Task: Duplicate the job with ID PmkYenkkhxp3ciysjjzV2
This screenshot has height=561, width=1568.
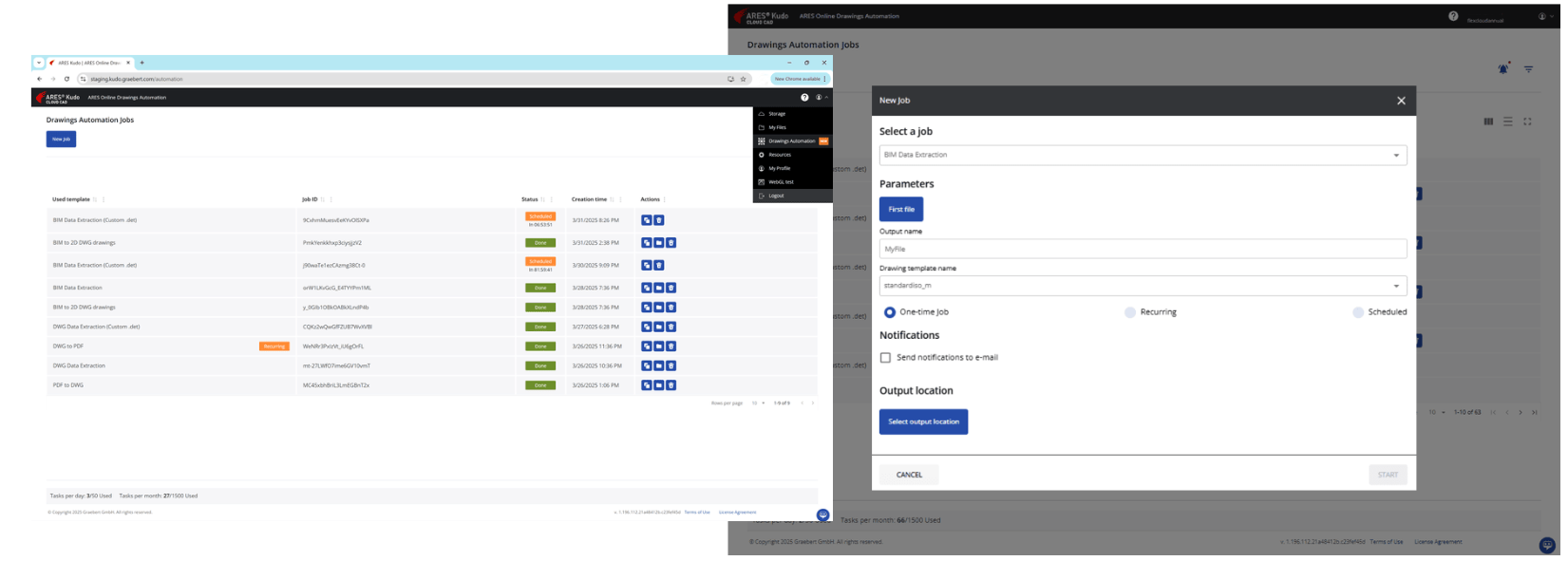Action: click(x=647, y=243)
